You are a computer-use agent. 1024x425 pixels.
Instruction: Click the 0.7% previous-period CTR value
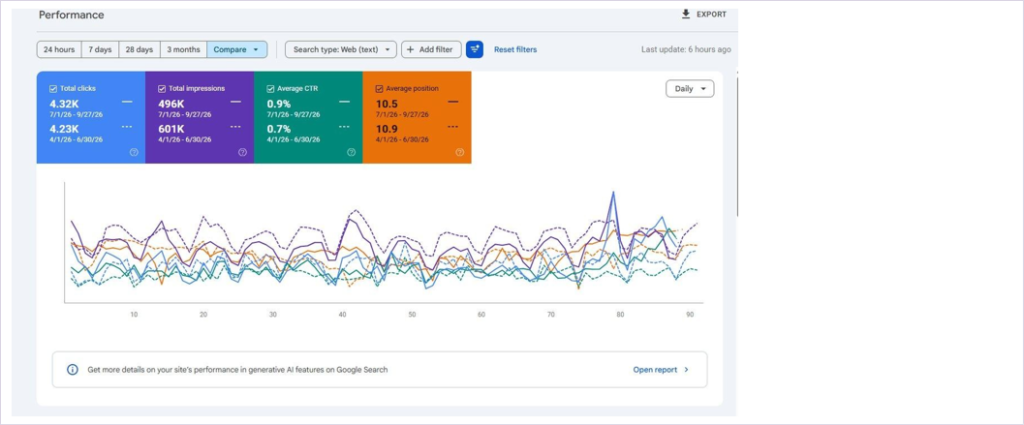pyautogui.click(x=279, y=129)
